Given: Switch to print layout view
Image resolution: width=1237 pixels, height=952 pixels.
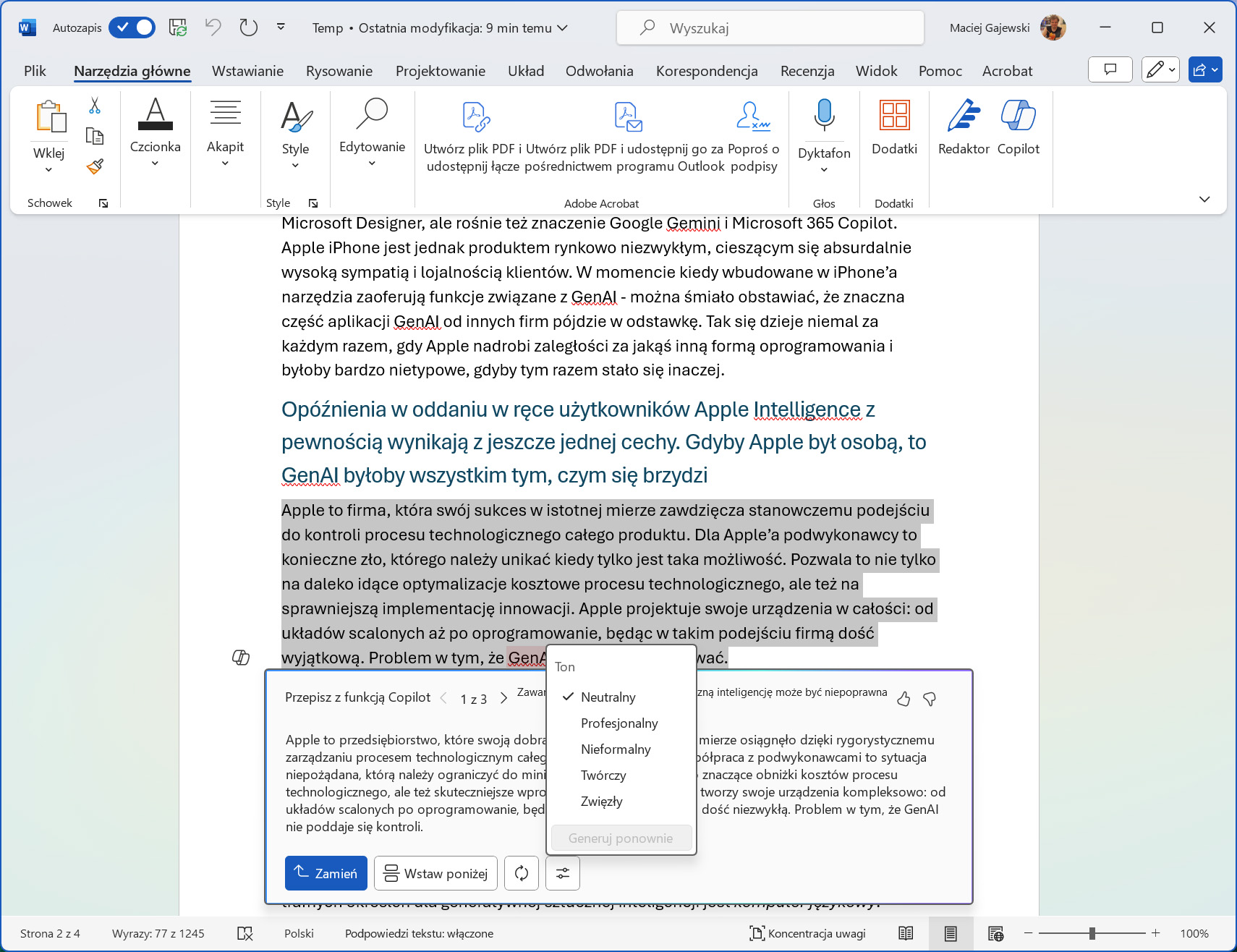Looking at the screenshot, I should point(951,933).
